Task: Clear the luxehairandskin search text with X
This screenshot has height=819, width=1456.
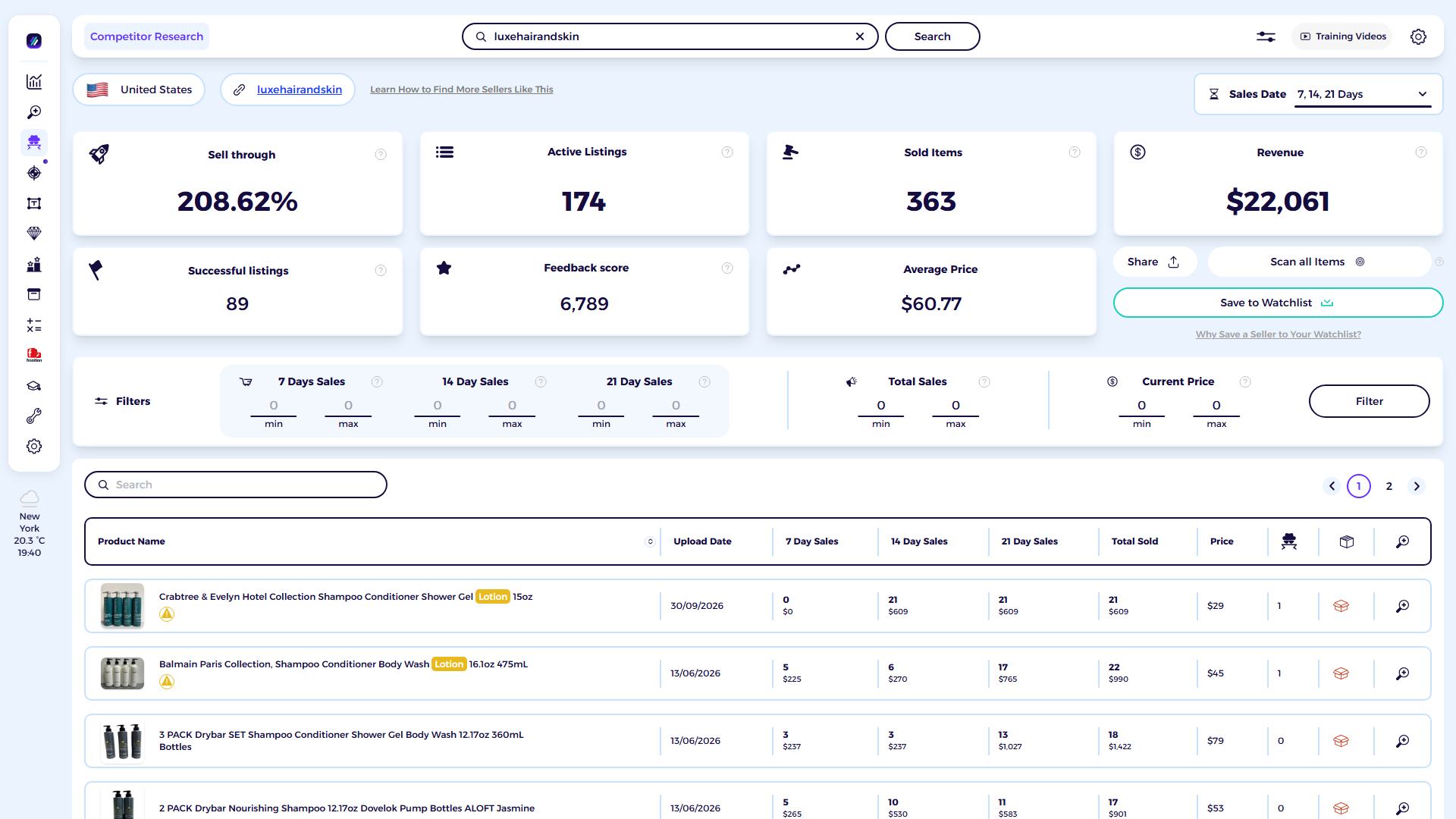Action: click(860, 36)
